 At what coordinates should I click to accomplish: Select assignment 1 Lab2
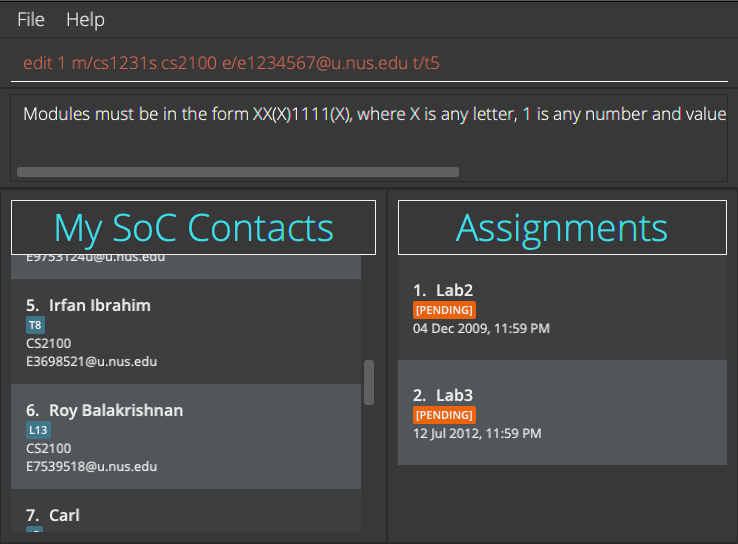[562, 308]
